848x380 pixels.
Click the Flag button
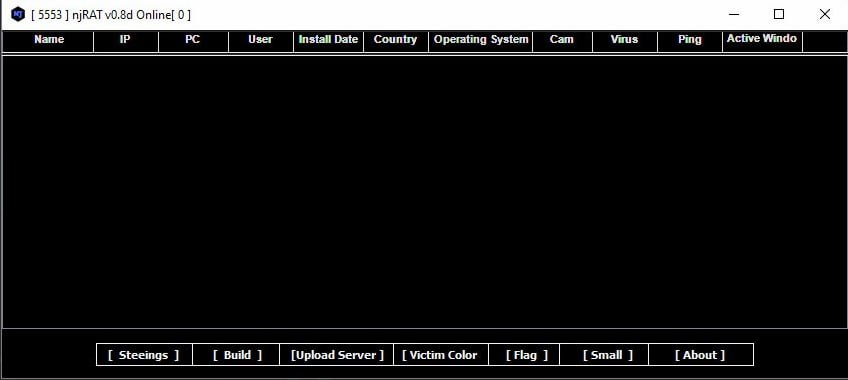(x=524, y=355)
